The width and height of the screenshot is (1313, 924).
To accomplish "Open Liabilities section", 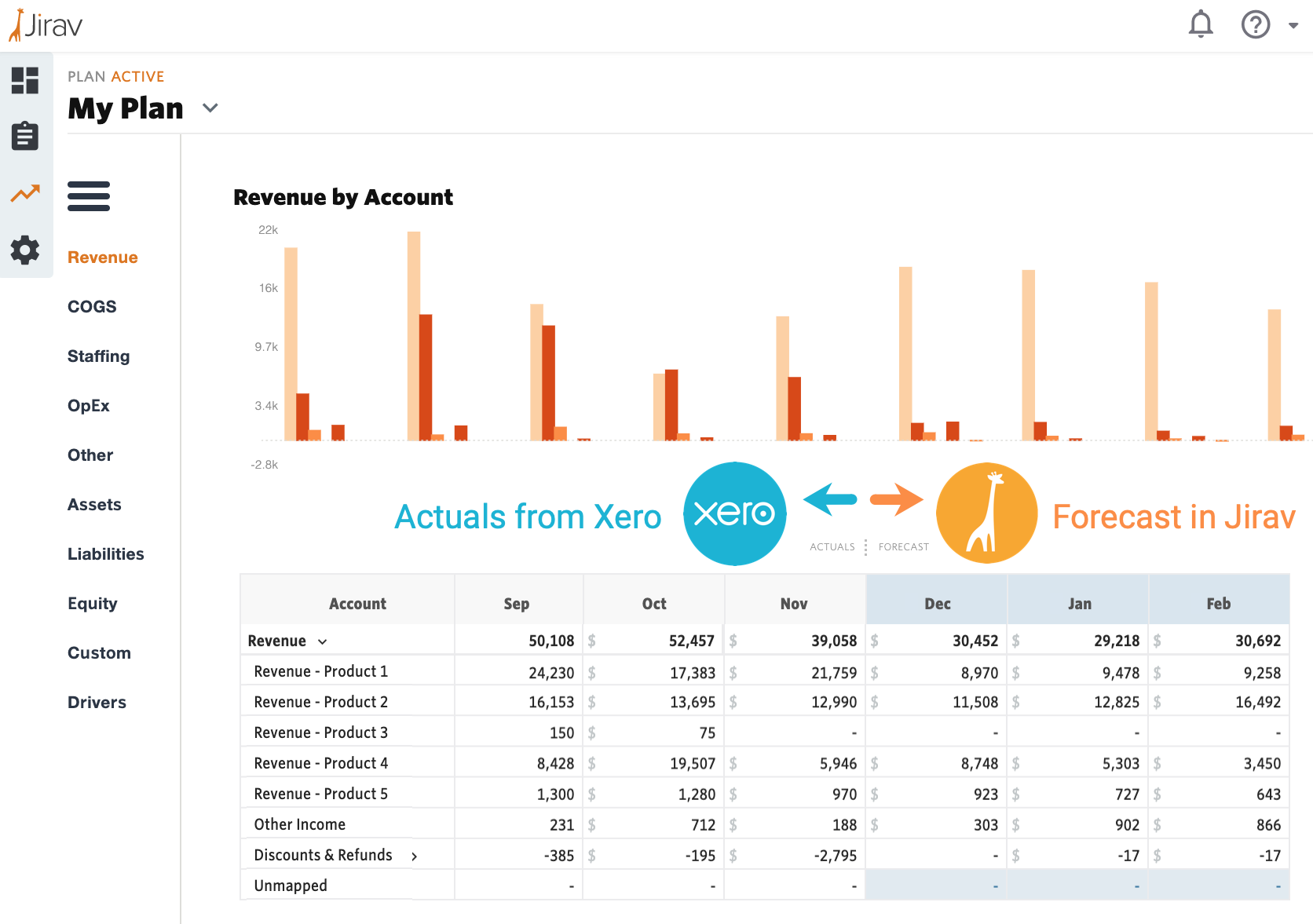I will [106, 554].
